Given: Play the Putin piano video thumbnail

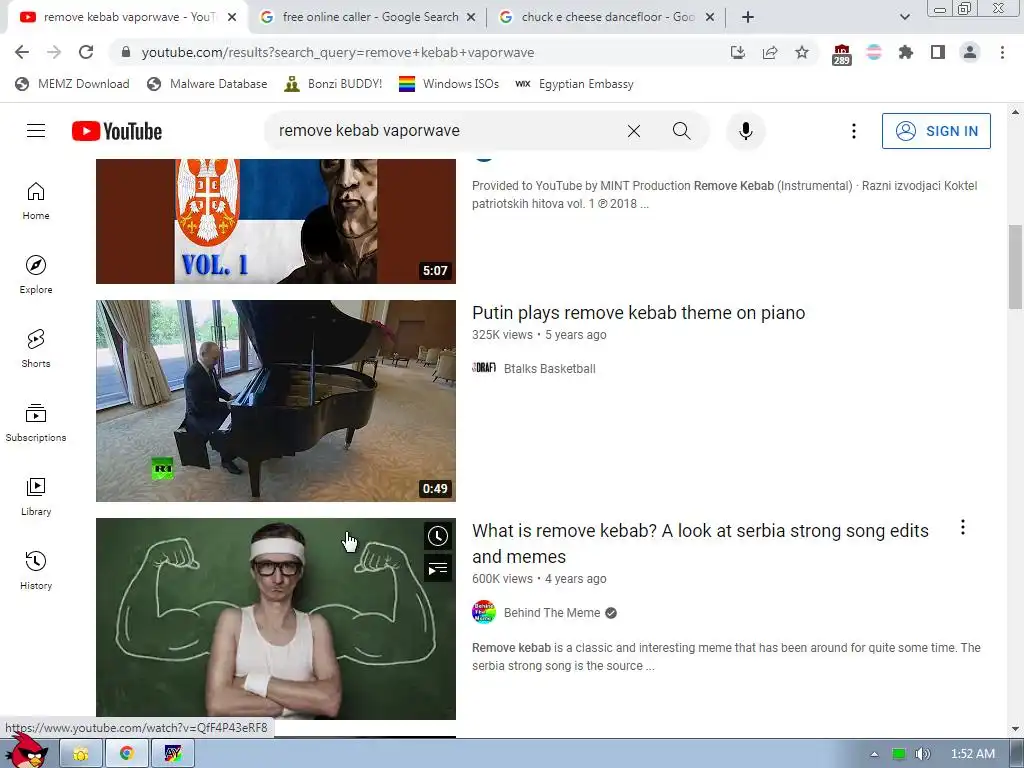Looking at the screenshot, I should coord(276,401).
